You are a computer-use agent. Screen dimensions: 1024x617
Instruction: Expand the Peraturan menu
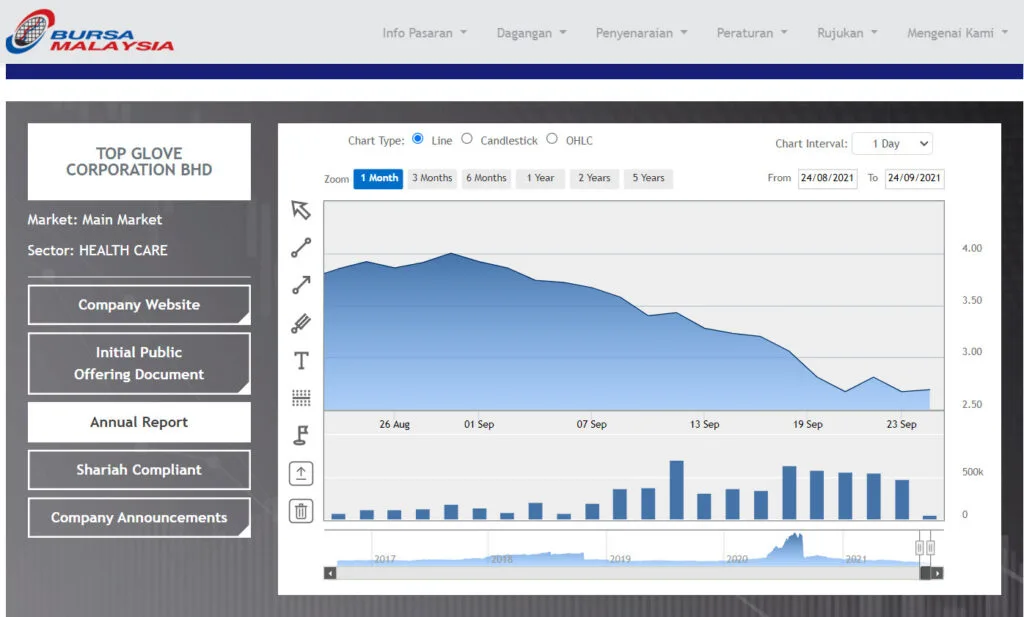[752, 33]
